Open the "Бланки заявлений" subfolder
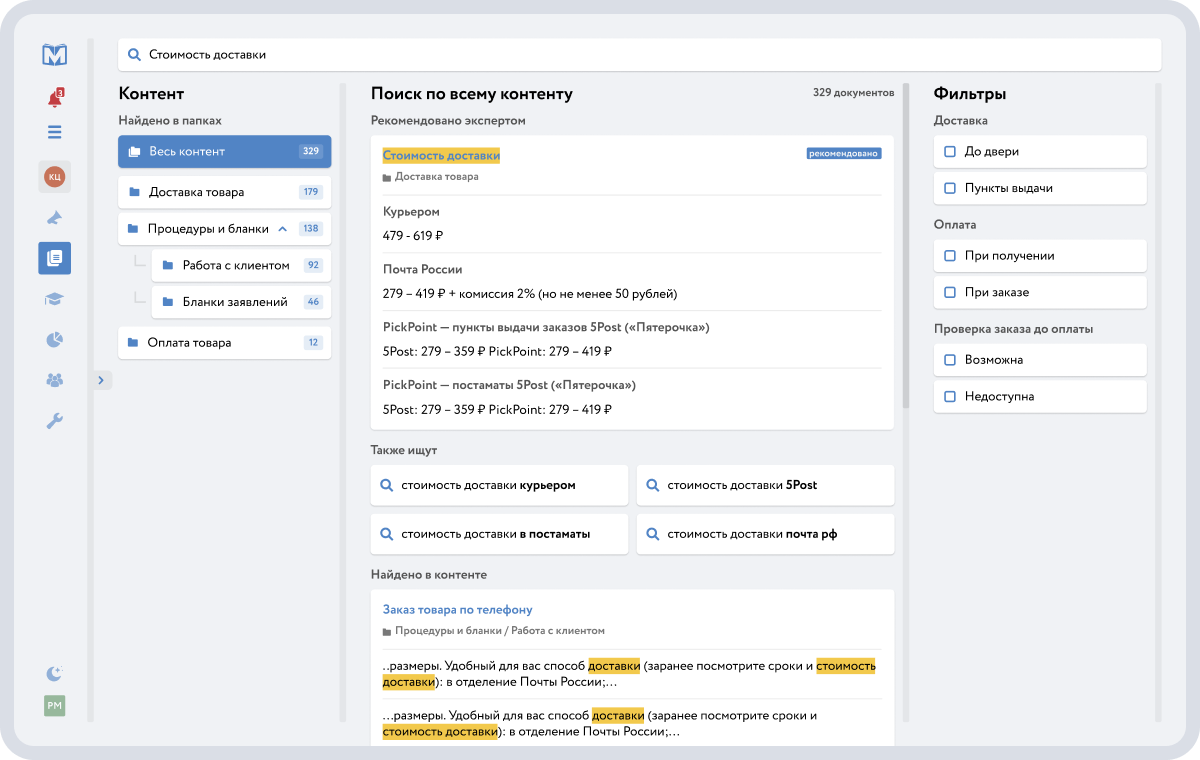Image resolution: width=1200 pixels, height=760 pixels. (x=235, y=302)
